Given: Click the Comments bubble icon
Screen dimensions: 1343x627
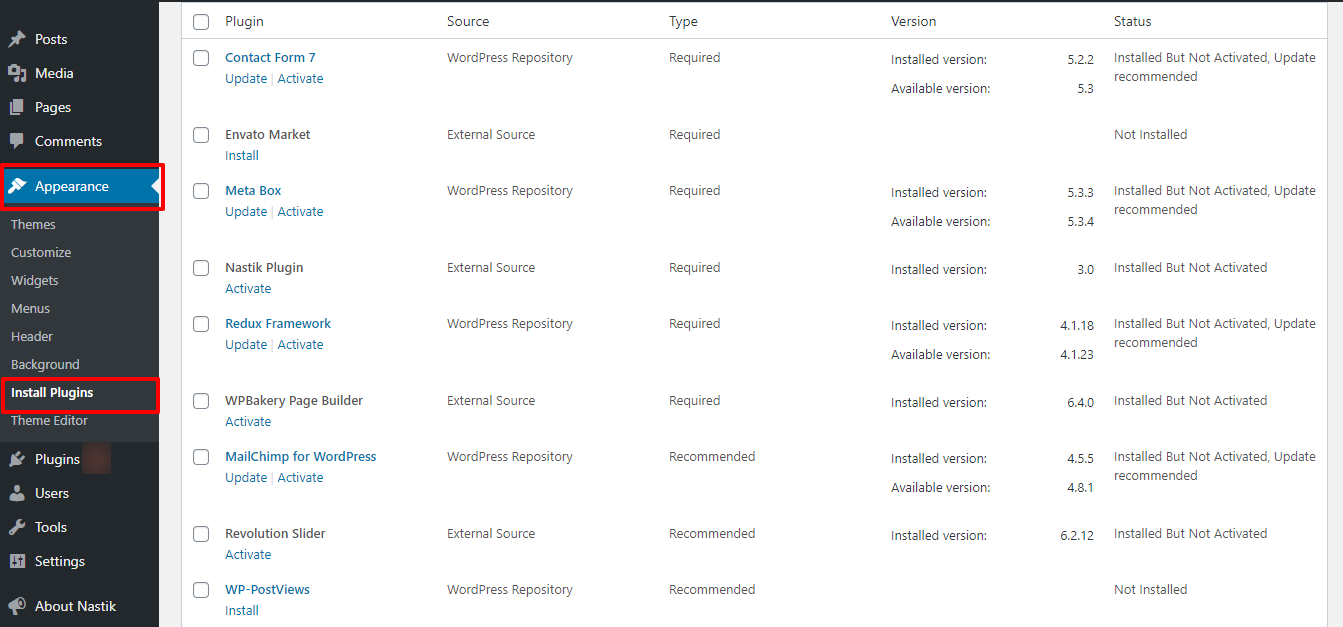Looking at the screenshot, I should 17,141.
